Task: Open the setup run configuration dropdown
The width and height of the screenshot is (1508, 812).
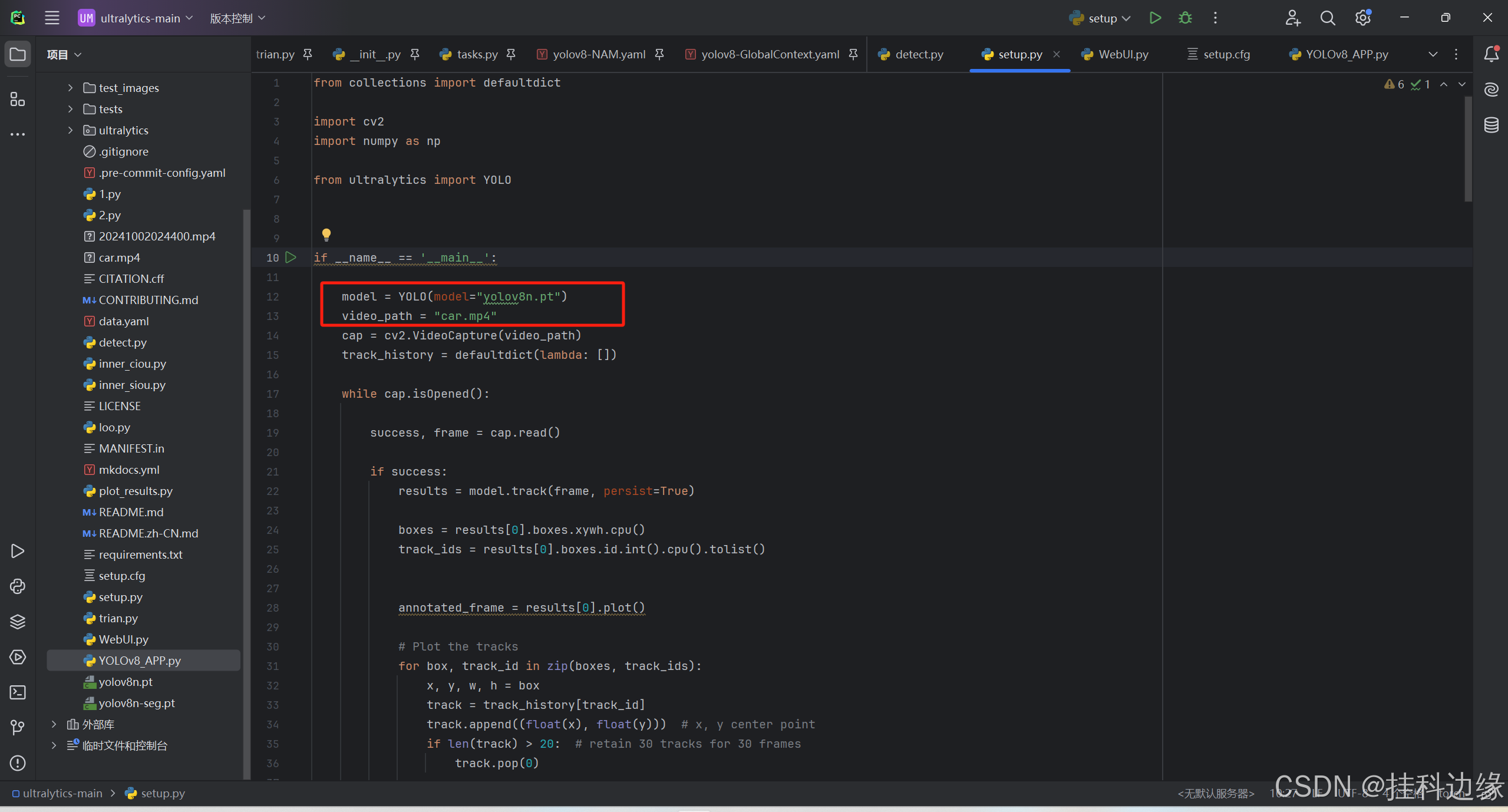Action: click(1101, 18)
